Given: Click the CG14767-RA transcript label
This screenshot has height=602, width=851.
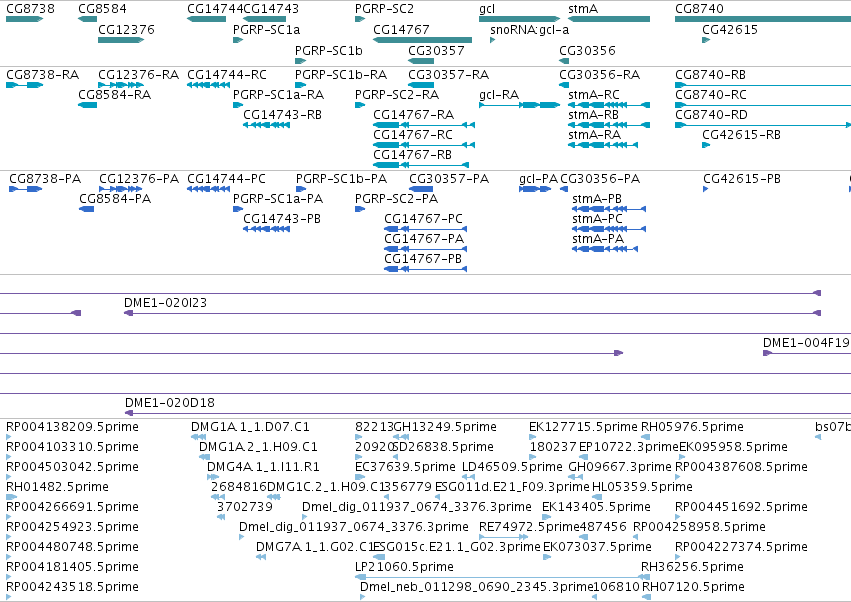Looking at the screenshot, I should 414,115.
